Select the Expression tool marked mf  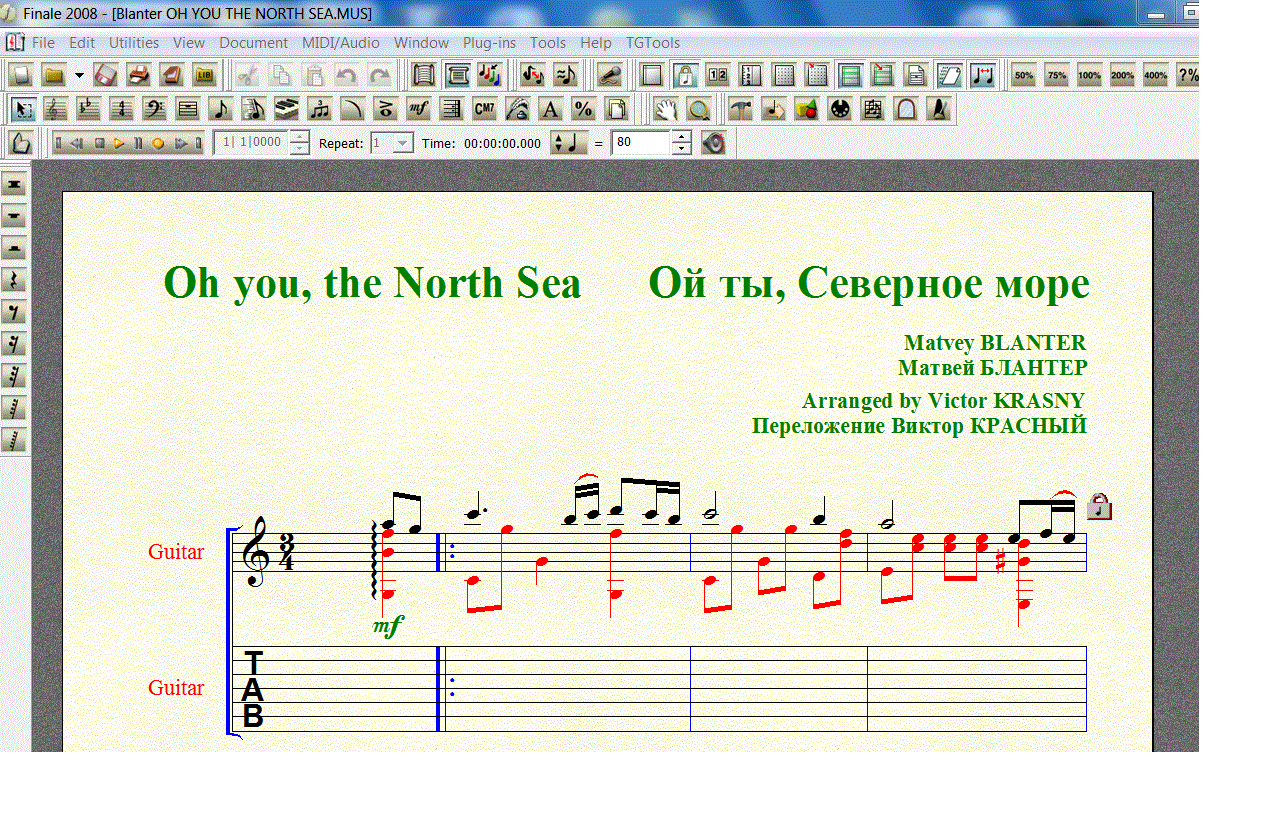point(419,109)
